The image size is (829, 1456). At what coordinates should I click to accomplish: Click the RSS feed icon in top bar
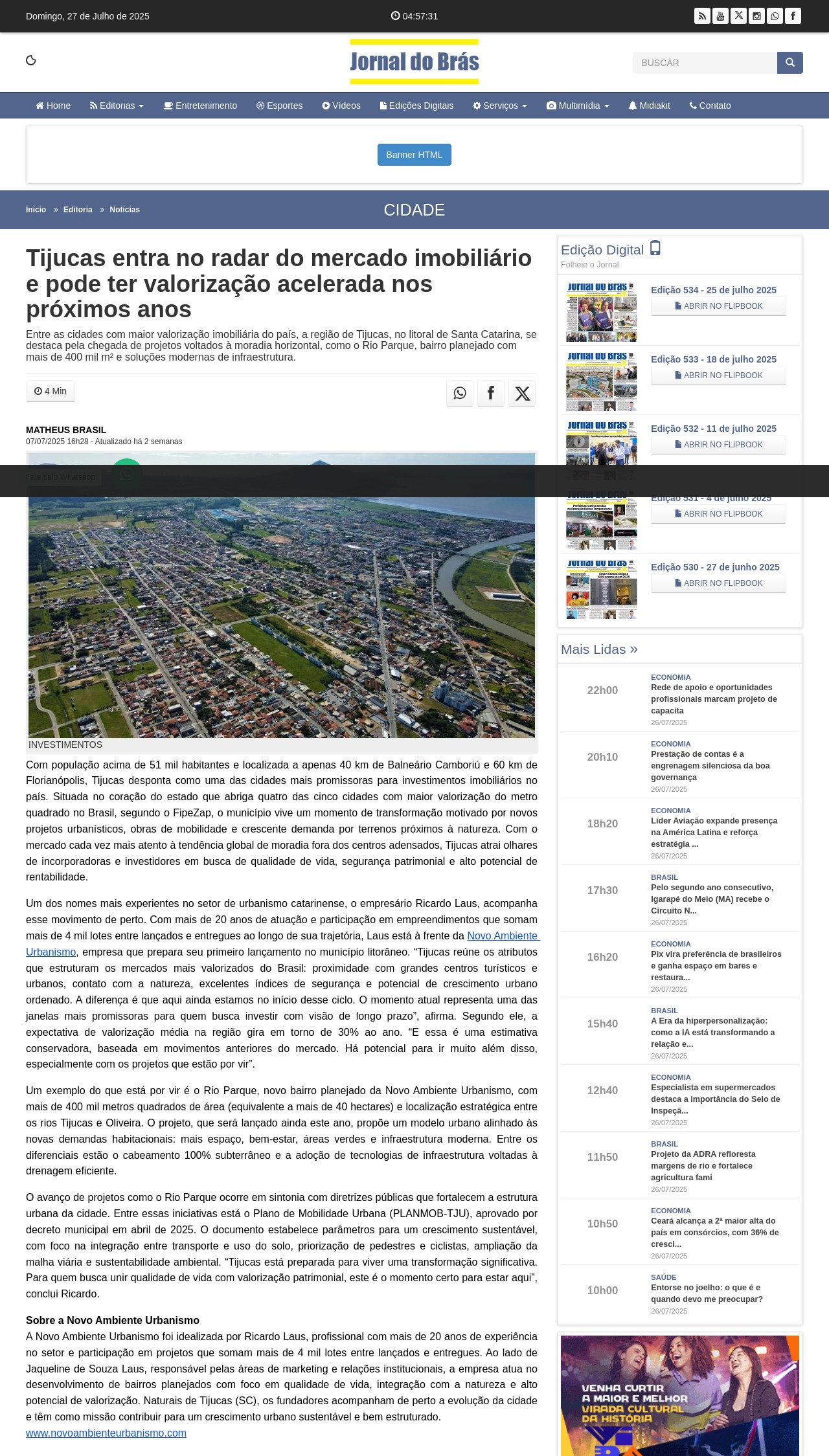point(702,16)
